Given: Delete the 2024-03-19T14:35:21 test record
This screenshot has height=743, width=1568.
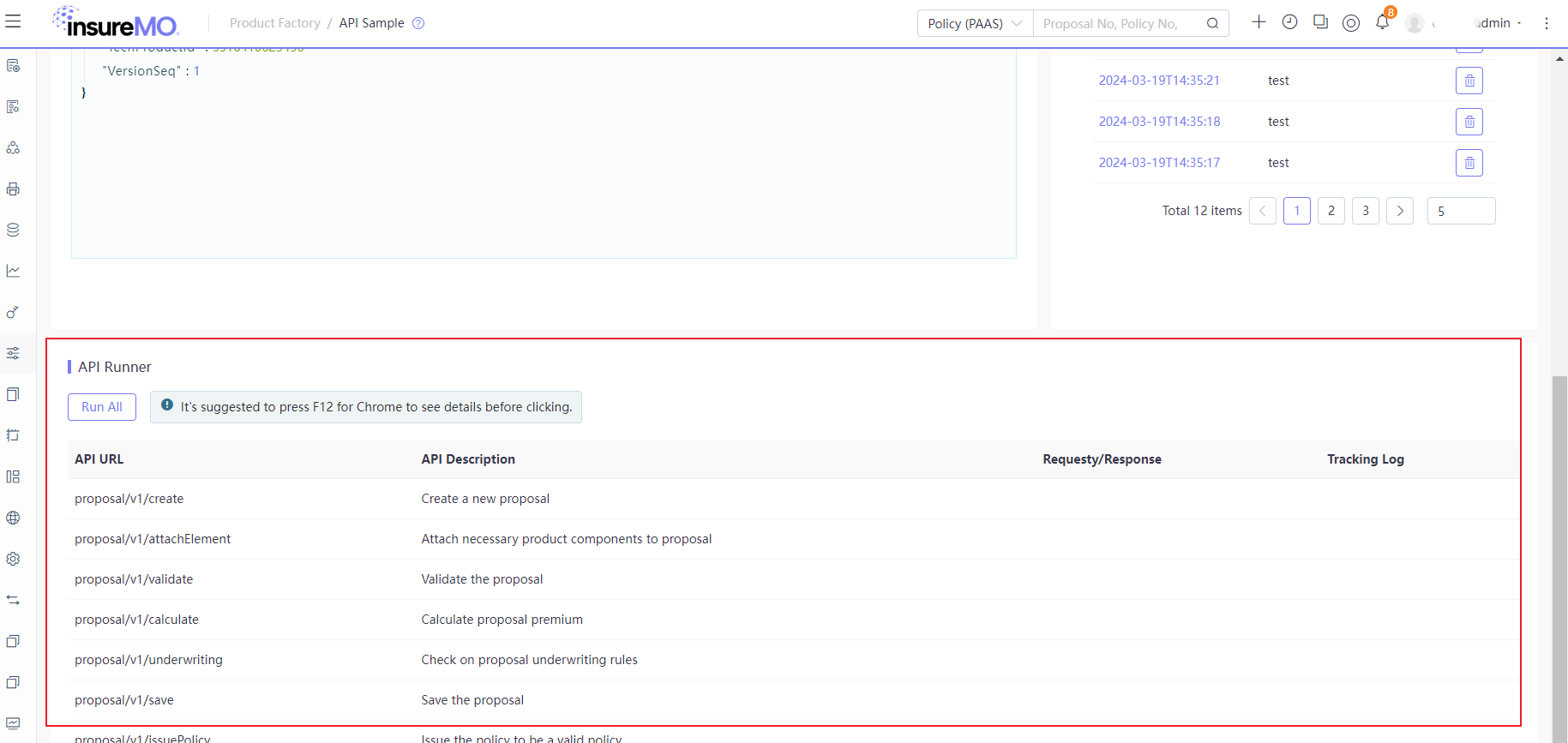Looking at the screenshot, I should point(1469,81).
